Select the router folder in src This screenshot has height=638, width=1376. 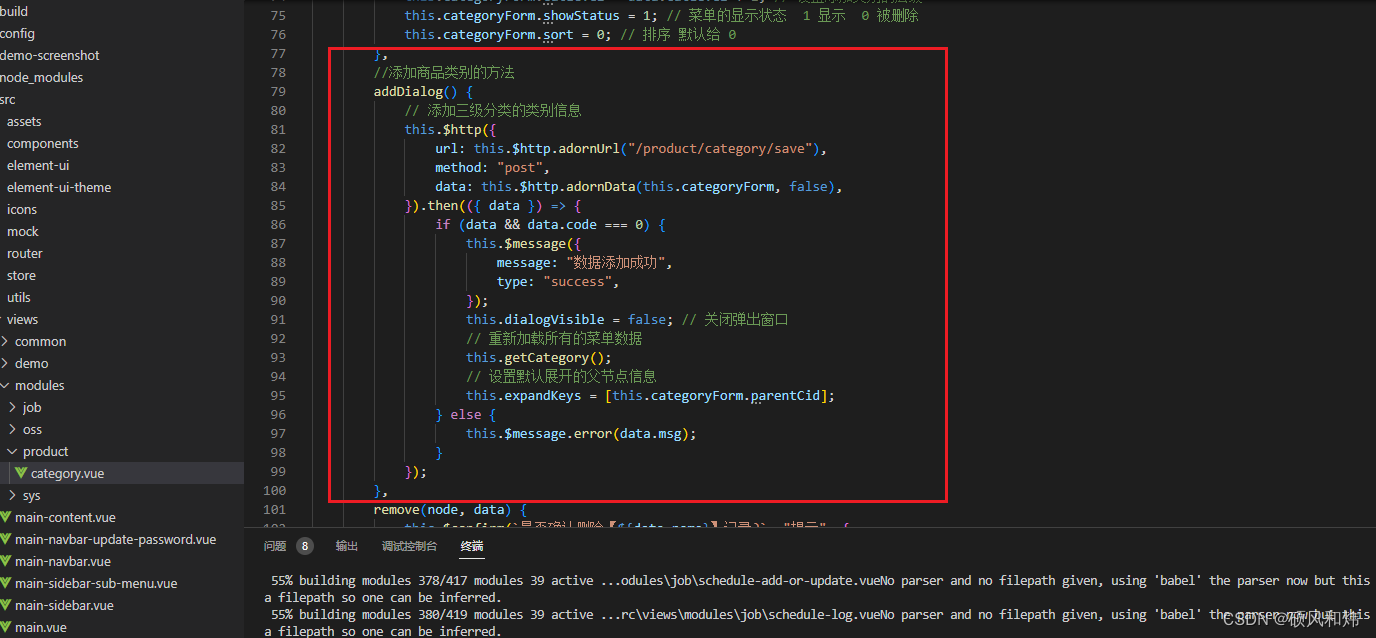click(25, 253)
